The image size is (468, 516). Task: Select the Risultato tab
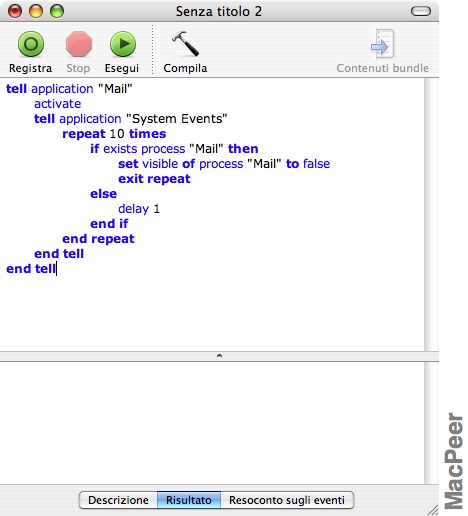tap(189, 500)
